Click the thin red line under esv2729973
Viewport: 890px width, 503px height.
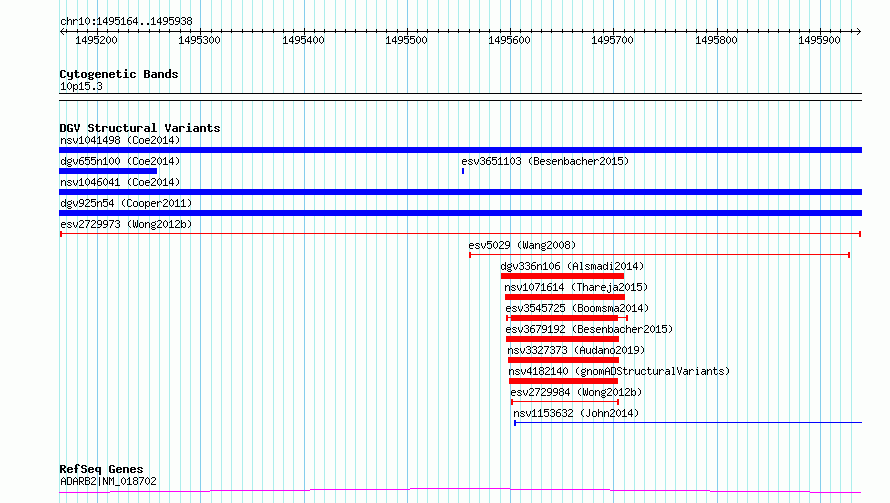pos(460,234)
